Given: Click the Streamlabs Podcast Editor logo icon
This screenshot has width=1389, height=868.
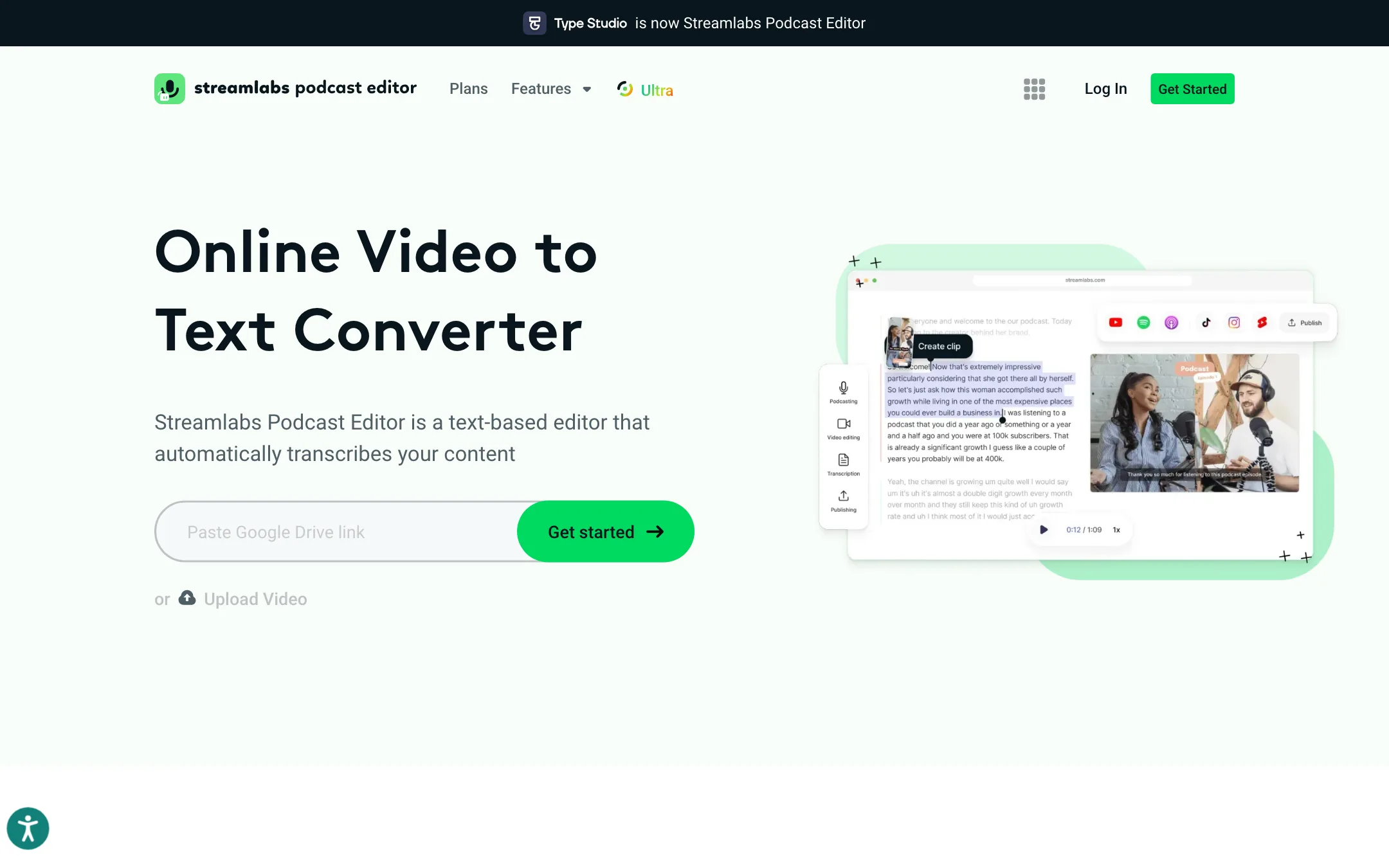Looking at the screenshot, I should coord(170,89).
